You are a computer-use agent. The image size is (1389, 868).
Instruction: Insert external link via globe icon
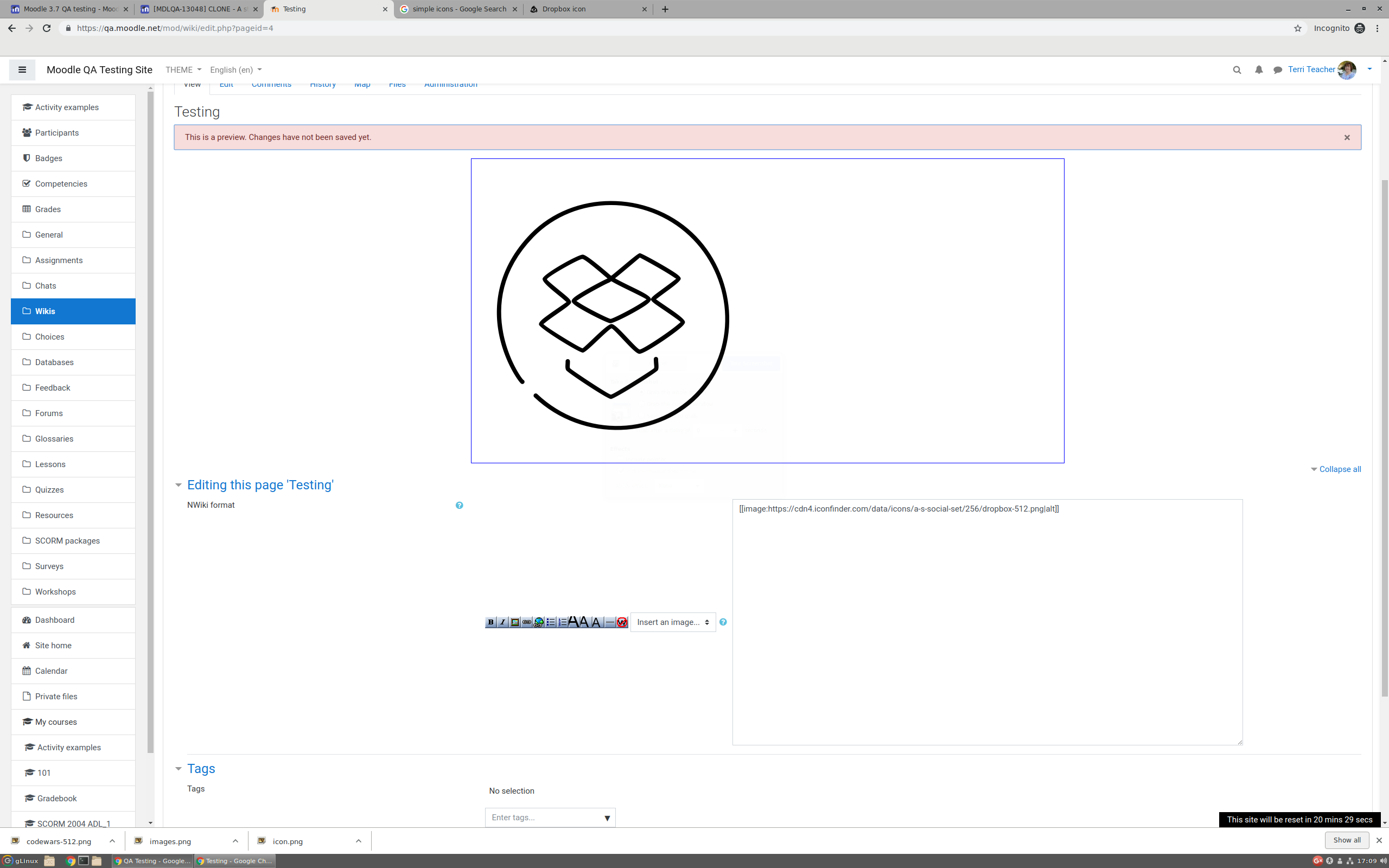(538, 622)
